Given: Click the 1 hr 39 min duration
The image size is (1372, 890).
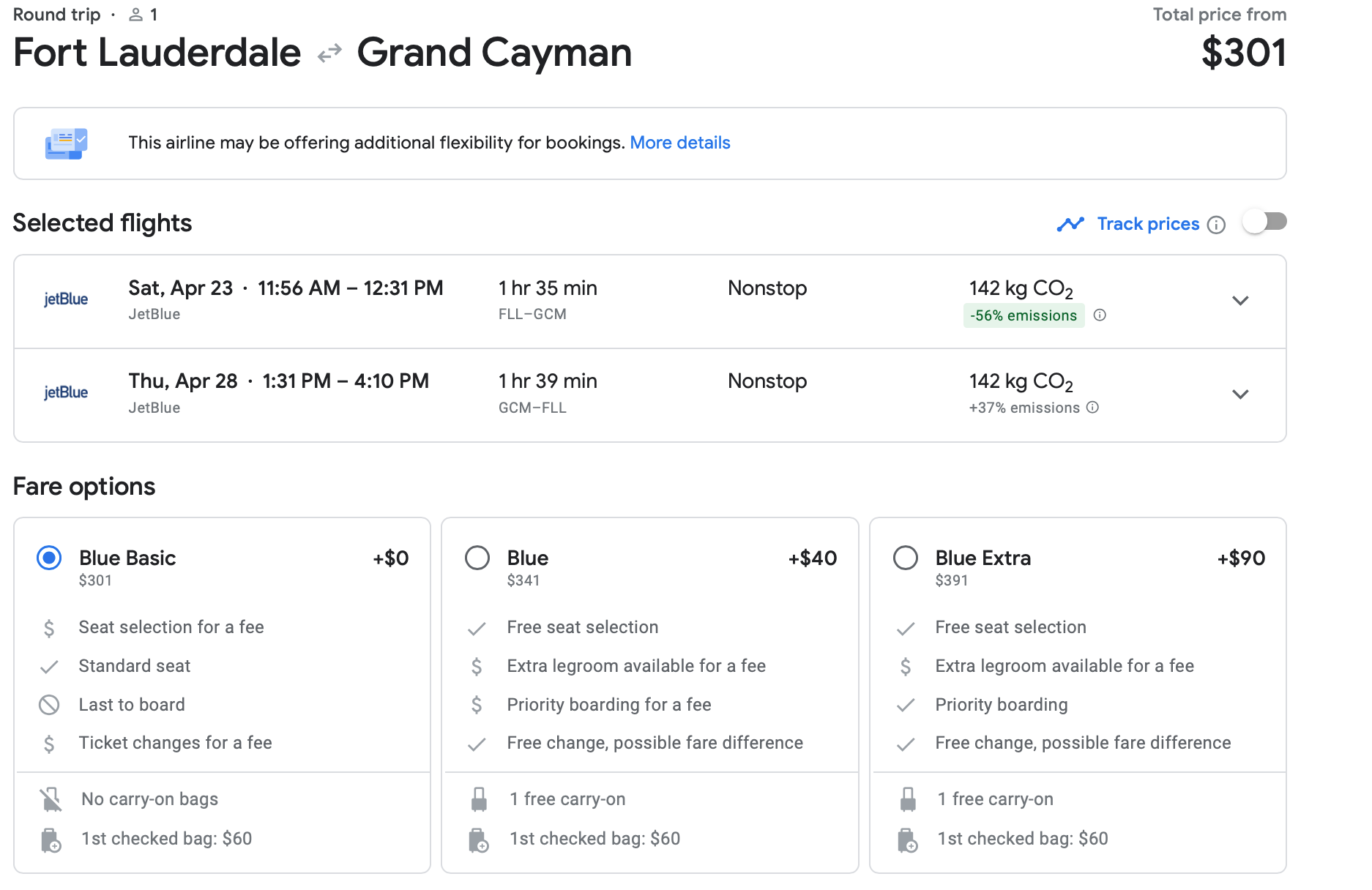Looking at the screenshot, I should [548, 381].
